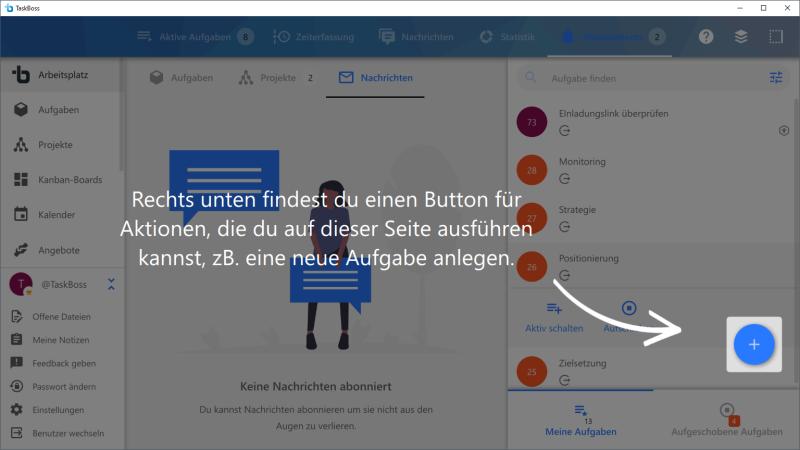Viewport: 800px width, 450px height.
Task: Open Offene Dateien
Action: (61, 316)
